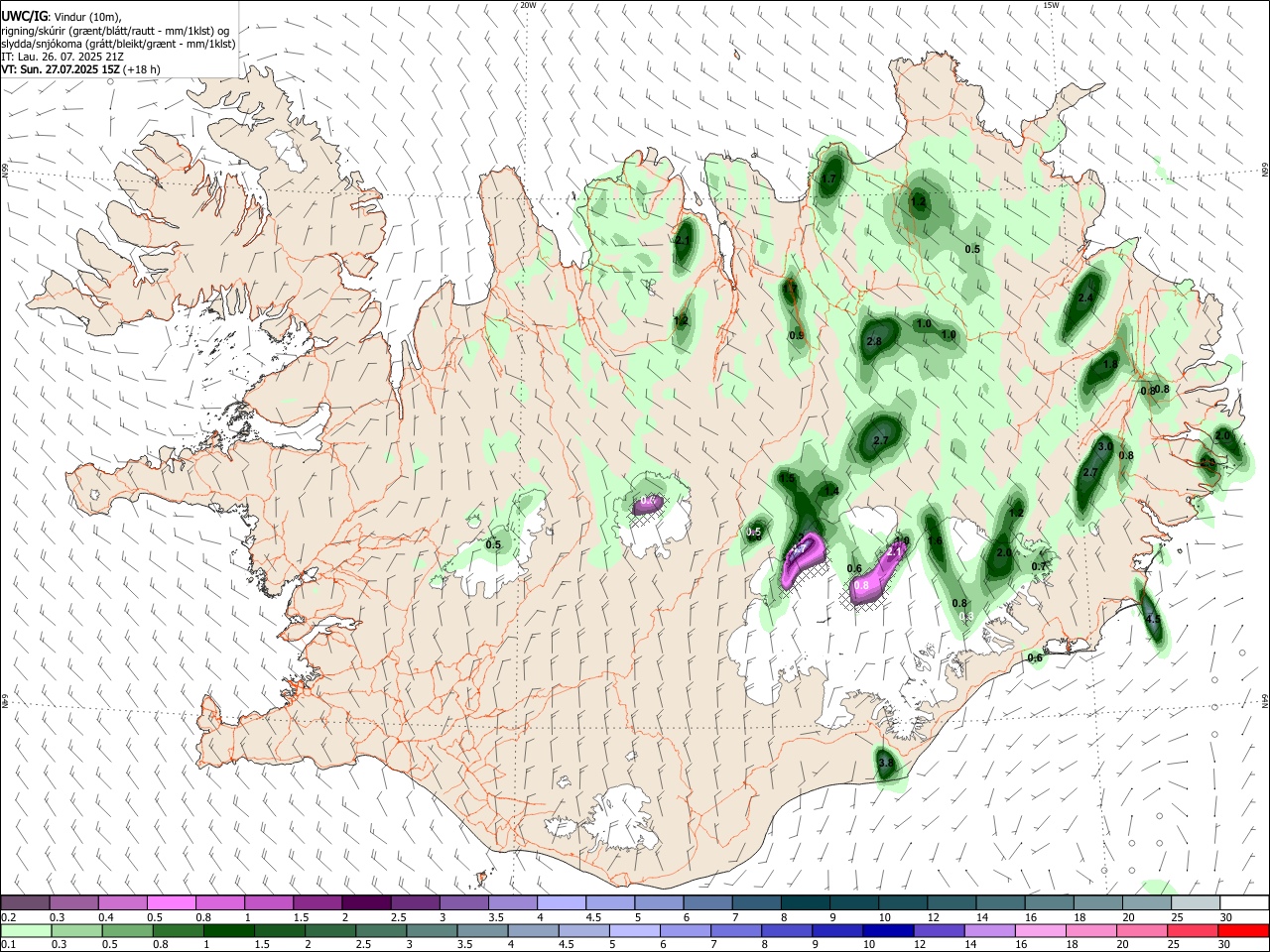Select the violet swatch labeled 14 in bottom scale

(x=988, y=930)
